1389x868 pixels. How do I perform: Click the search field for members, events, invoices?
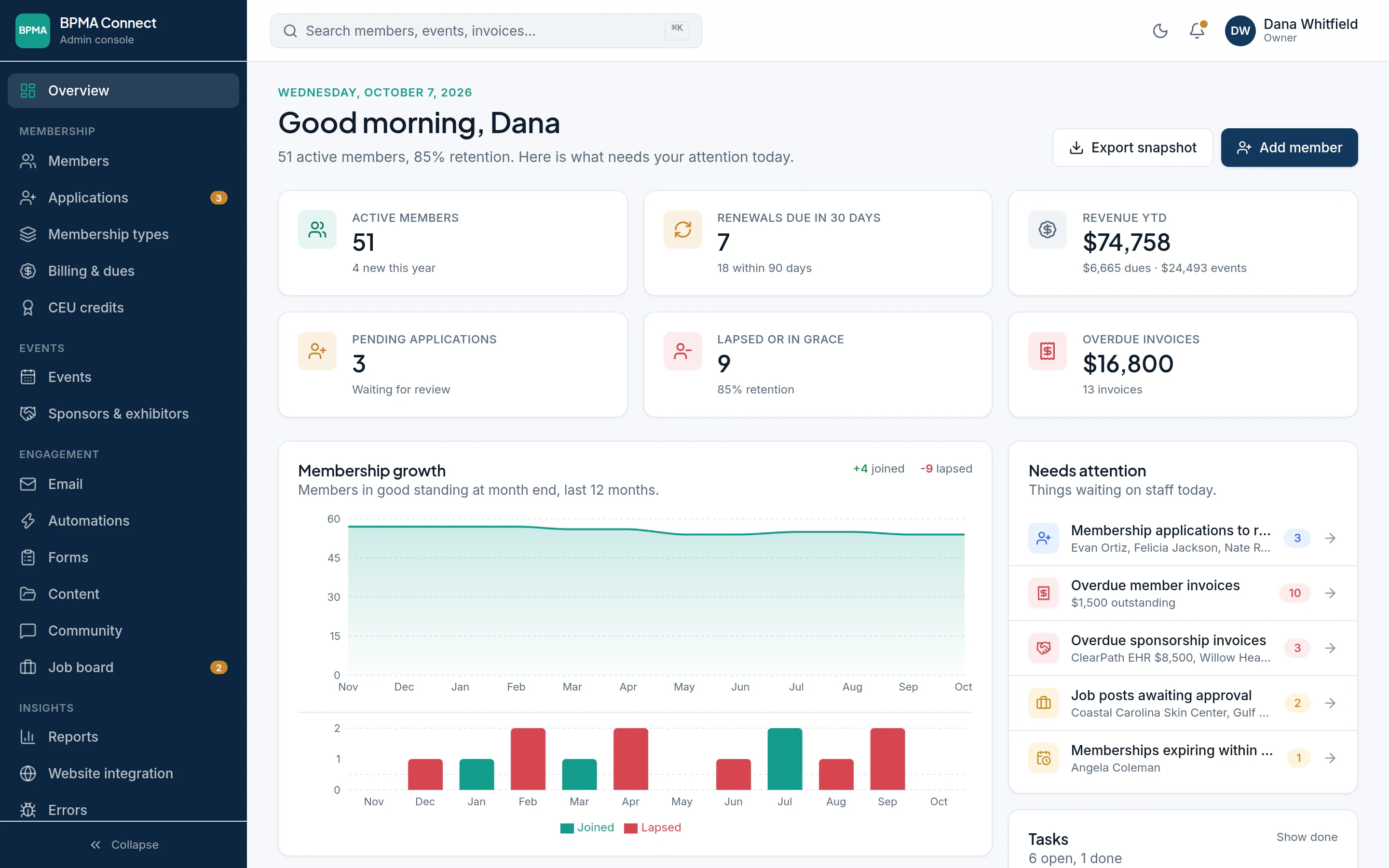tap(486, 31)
